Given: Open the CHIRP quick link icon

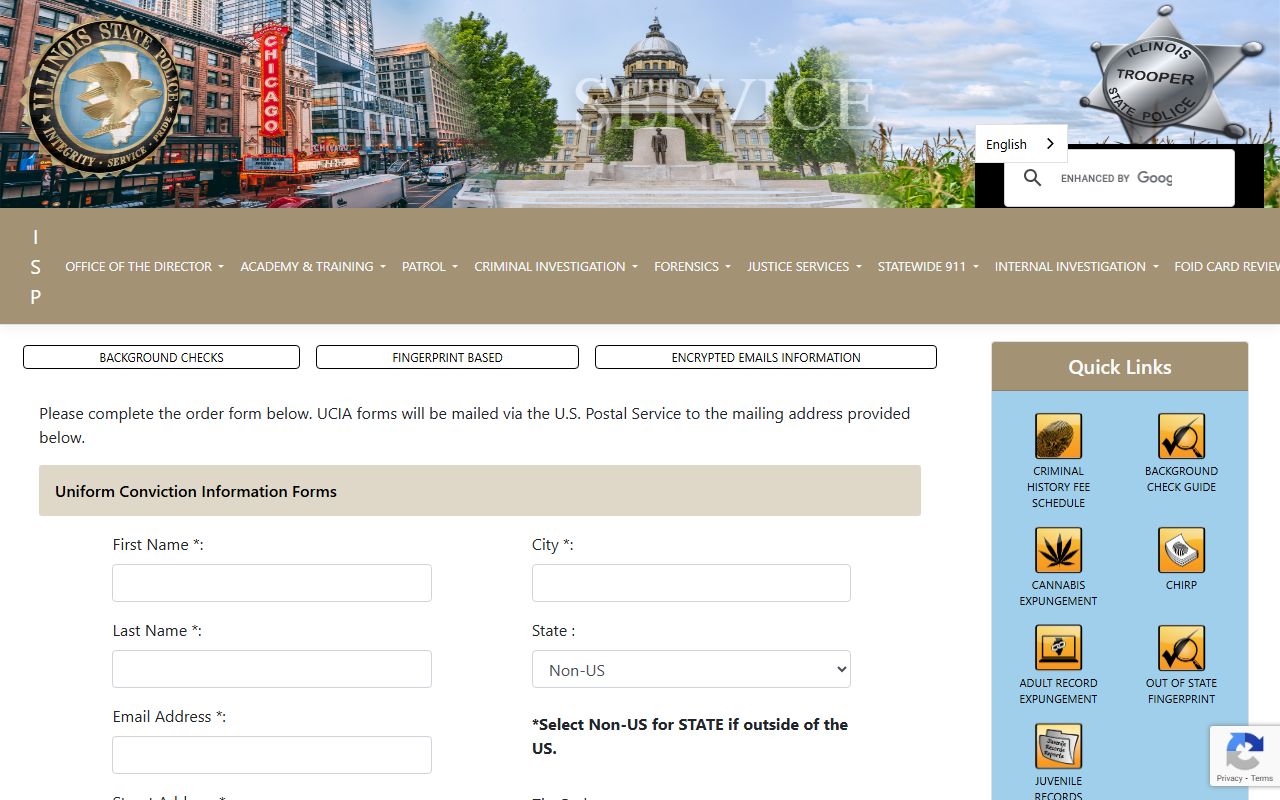Looking at the screenshot, I should coord(1181,550).
